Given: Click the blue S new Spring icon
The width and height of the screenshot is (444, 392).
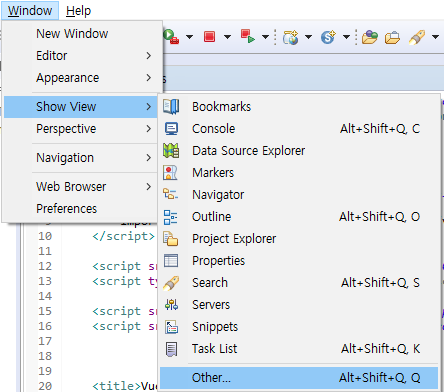Looking at the screenshot, I should (x=328, y=37).
